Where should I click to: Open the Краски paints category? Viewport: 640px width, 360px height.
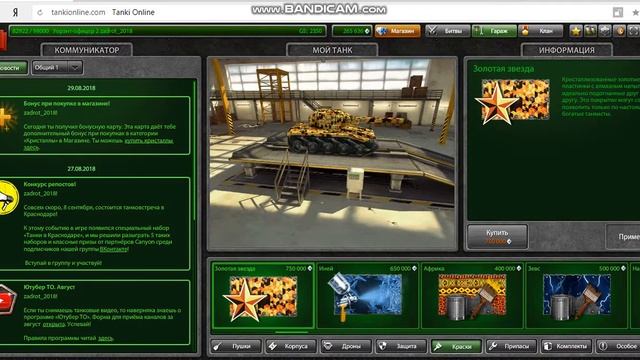tap(456, 347)
